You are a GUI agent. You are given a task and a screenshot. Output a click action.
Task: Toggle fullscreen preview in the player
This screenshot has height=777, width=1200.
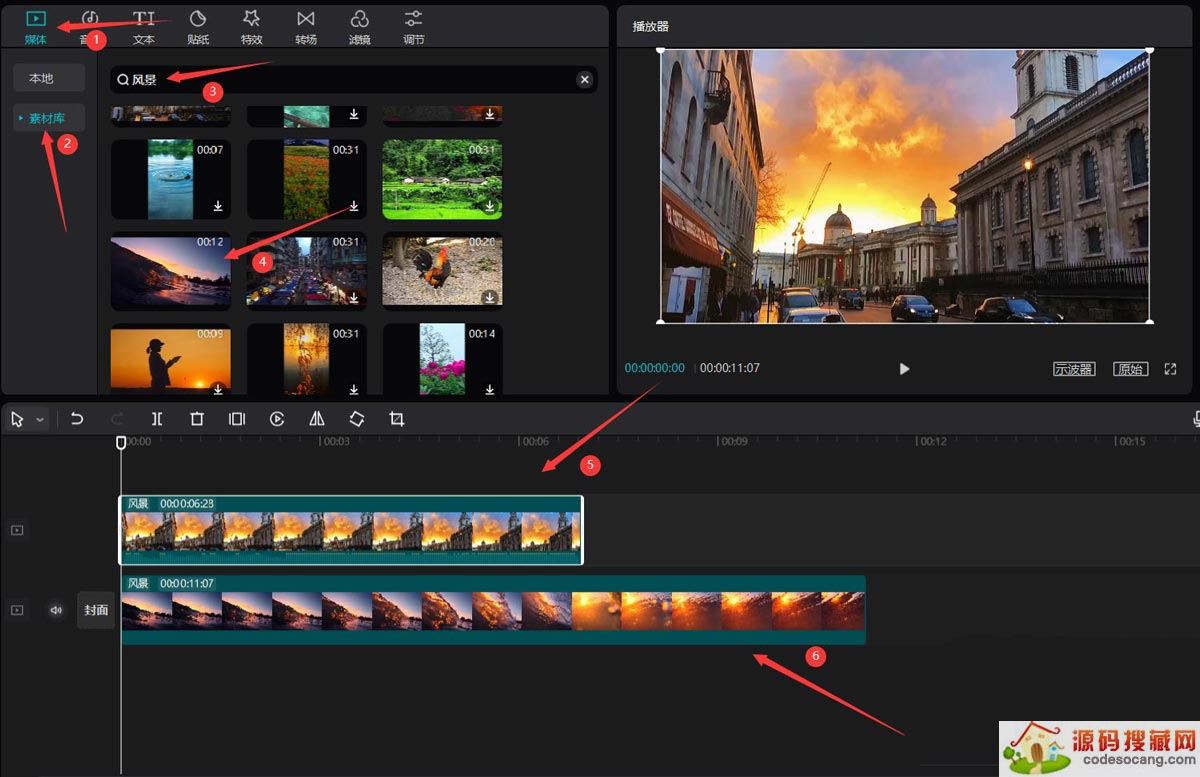pyautogui.click(x=1171, y=369)
